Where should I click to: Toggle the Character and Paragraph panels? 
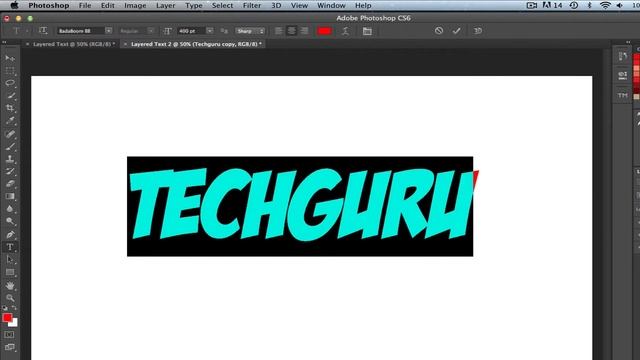point(367,31)
